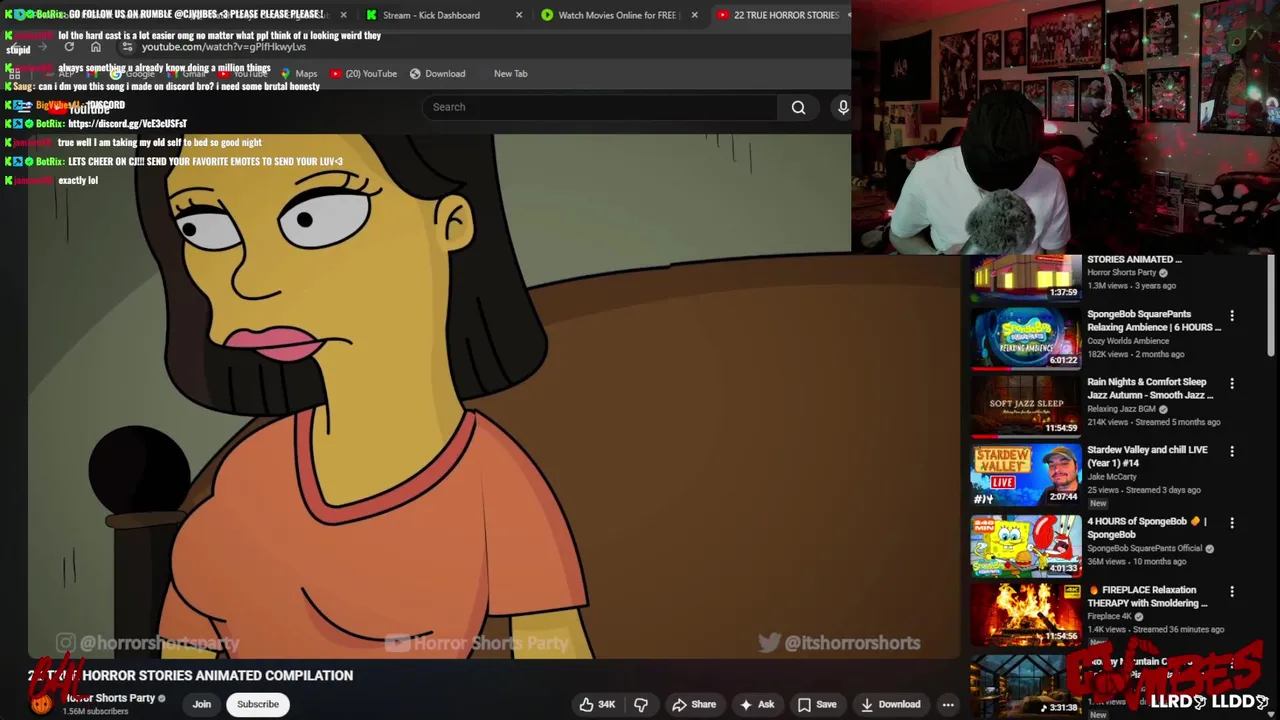Open SpongeBob SquarePants Official channel name
The image size is (1280, 720).
pyautogui.click(x=1144, y=548)
